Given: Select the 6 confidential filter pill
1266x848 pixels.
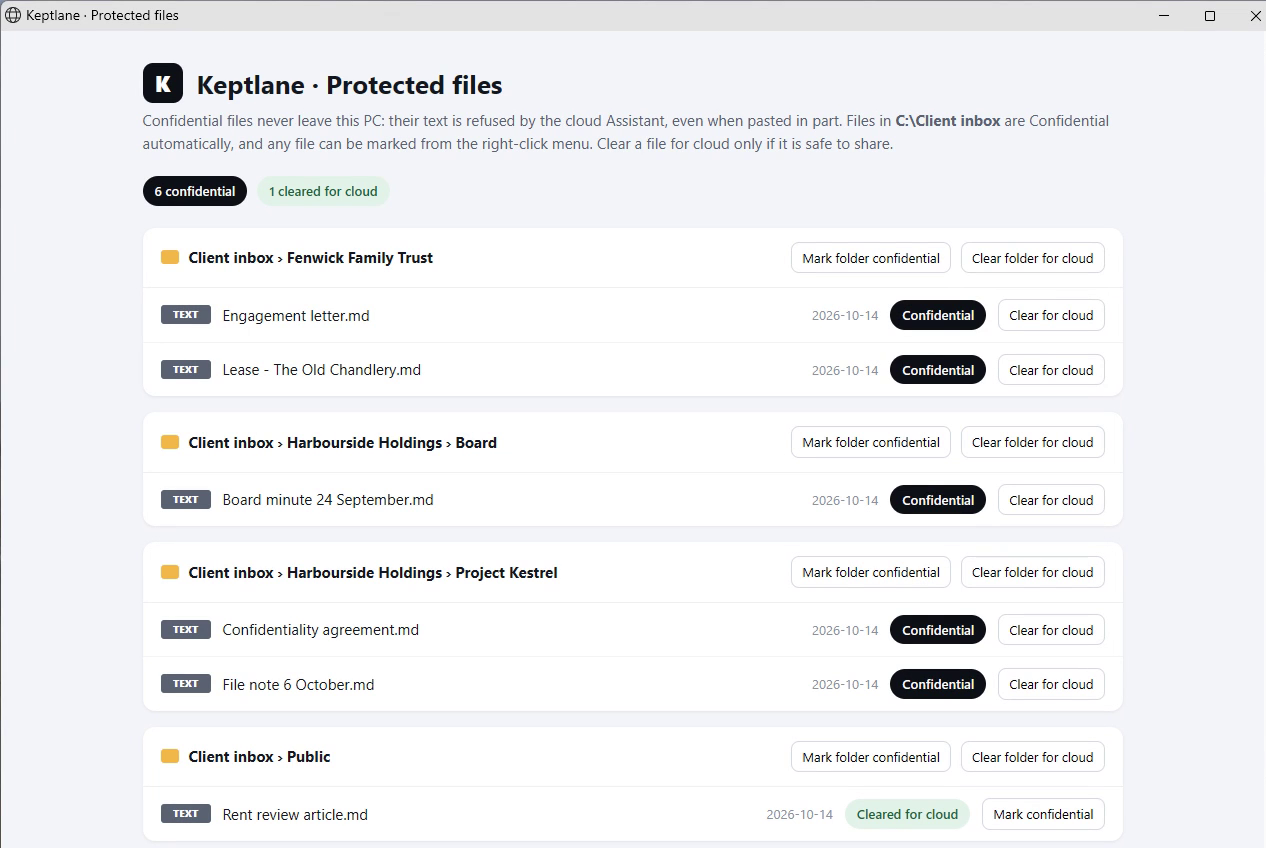Looking at the screenshot, I should pyautogui.click(x=195, y=191).
